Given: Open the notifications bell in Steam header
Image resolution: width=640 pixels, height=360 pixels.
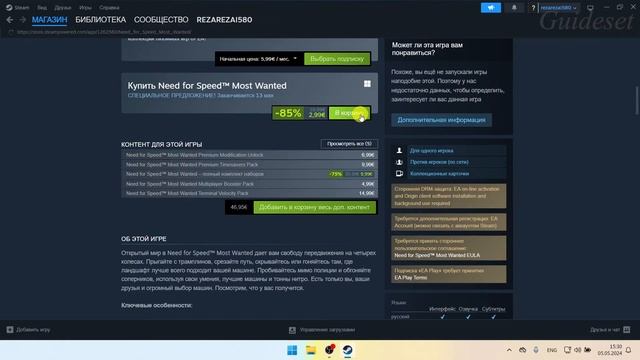Looking at the screenshot, I should (514, 8).
